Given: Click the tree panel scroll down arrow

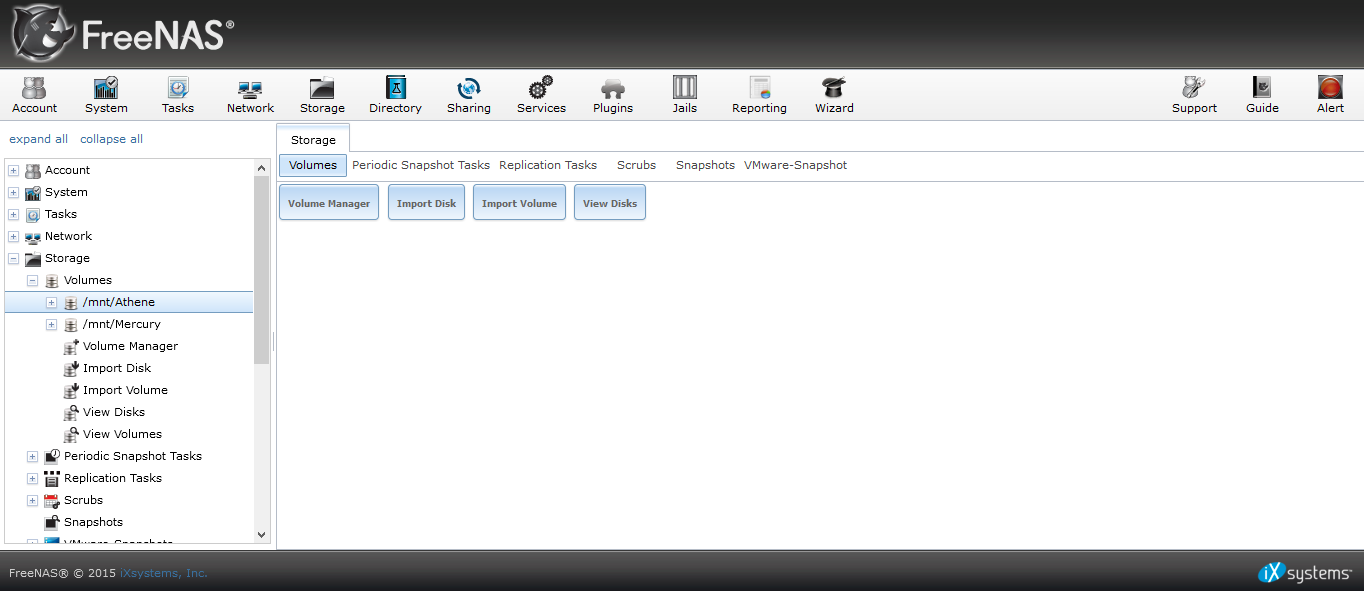Looking at the screenshot, I should pos(262,535).
